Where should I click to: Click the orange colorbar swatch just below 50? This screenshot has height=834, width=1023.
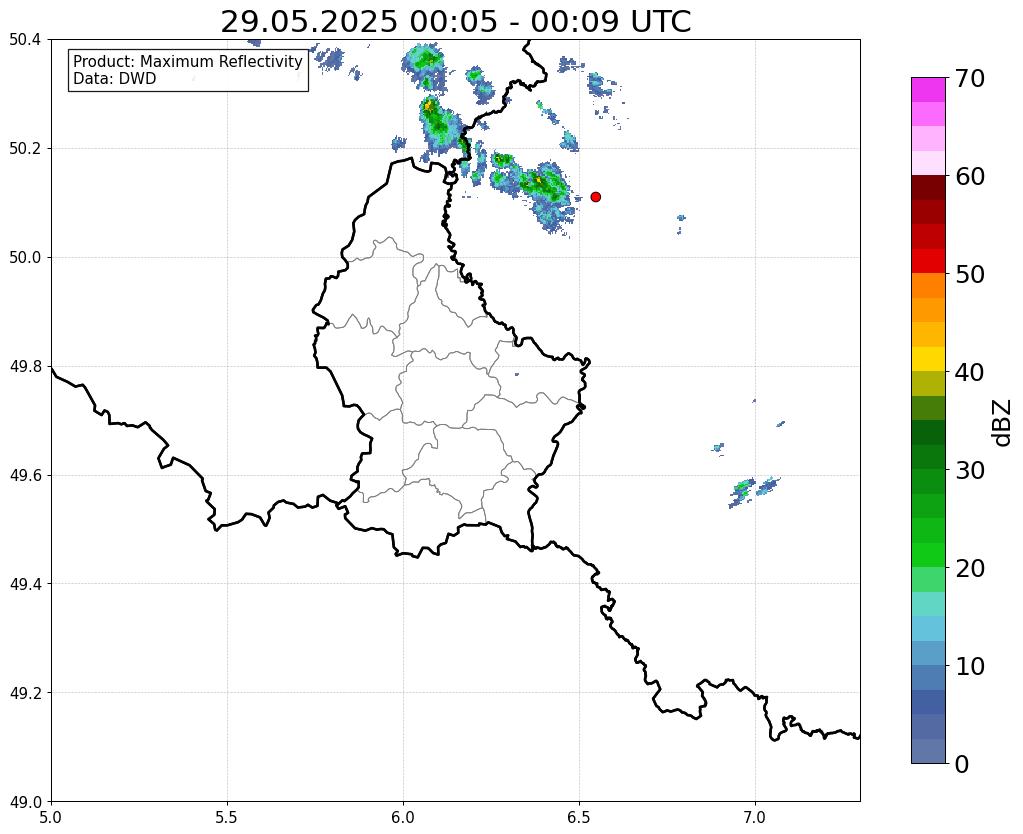coord(928,285)
